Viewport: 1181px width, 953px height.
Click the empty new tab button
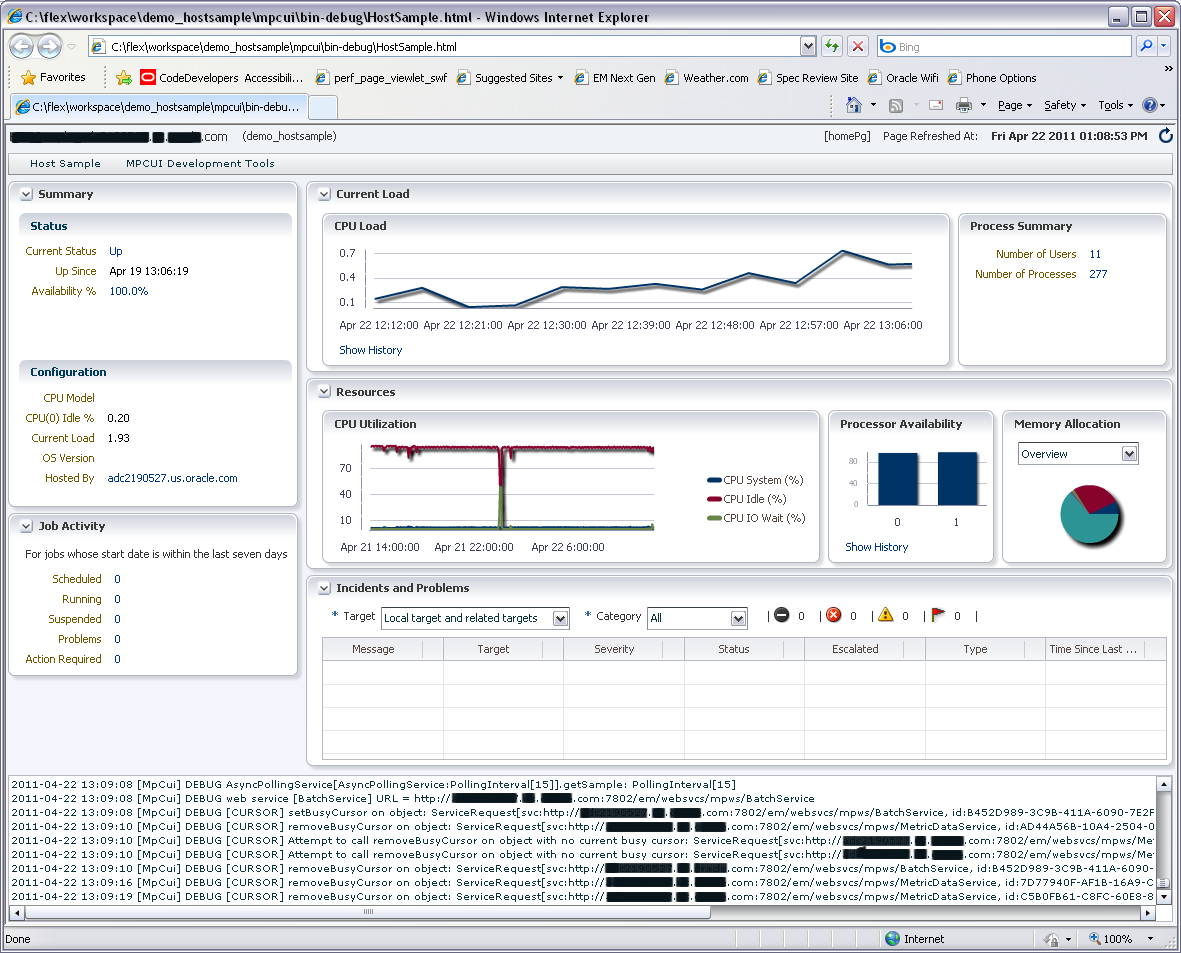pyautogui.click(x=323, y=108)
